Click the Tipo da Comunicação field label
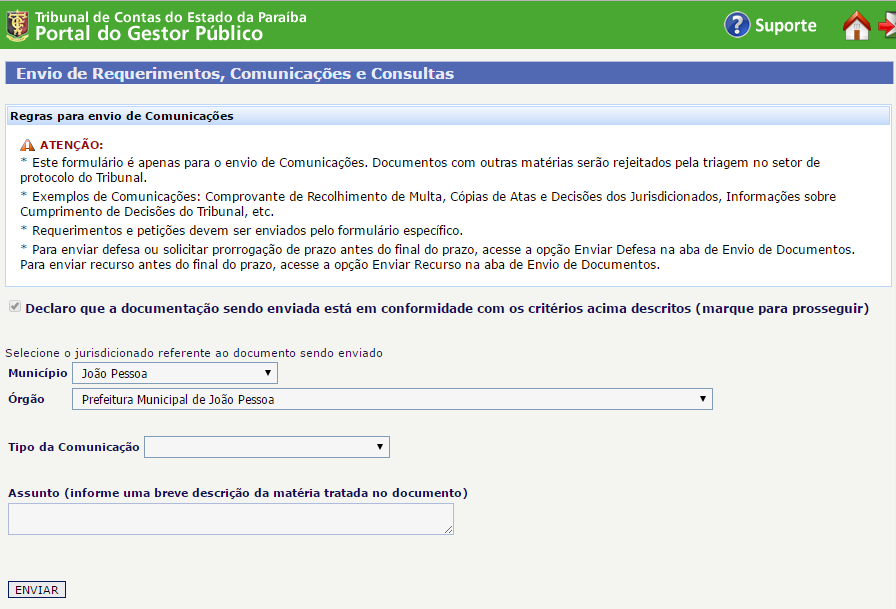Screen dimensions: 896x609 pyautogui.click(x=74, y=447)
